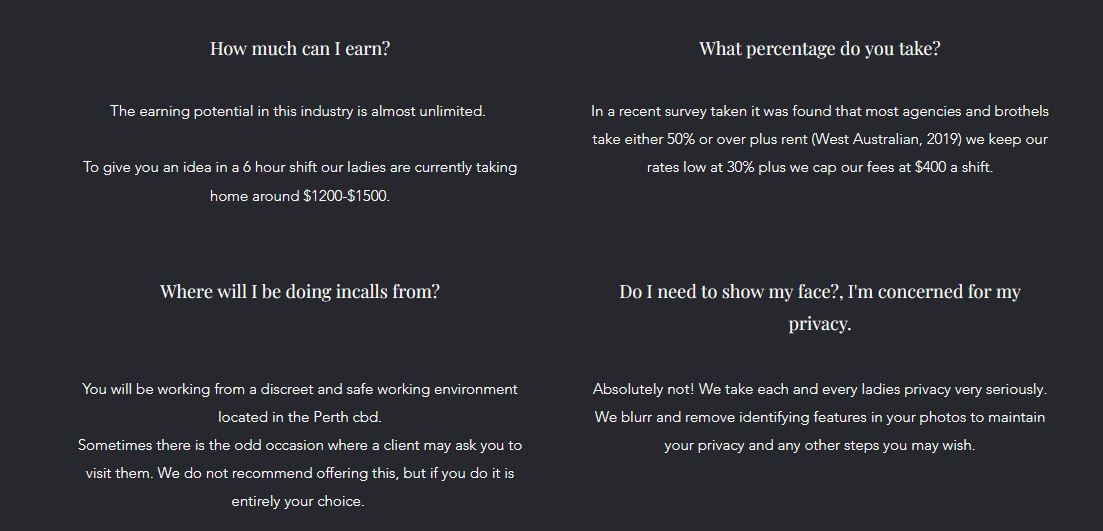Click the sentence about earning potential being unlimited
This screenshot has height=531, width=1103.
click(298, 111)
